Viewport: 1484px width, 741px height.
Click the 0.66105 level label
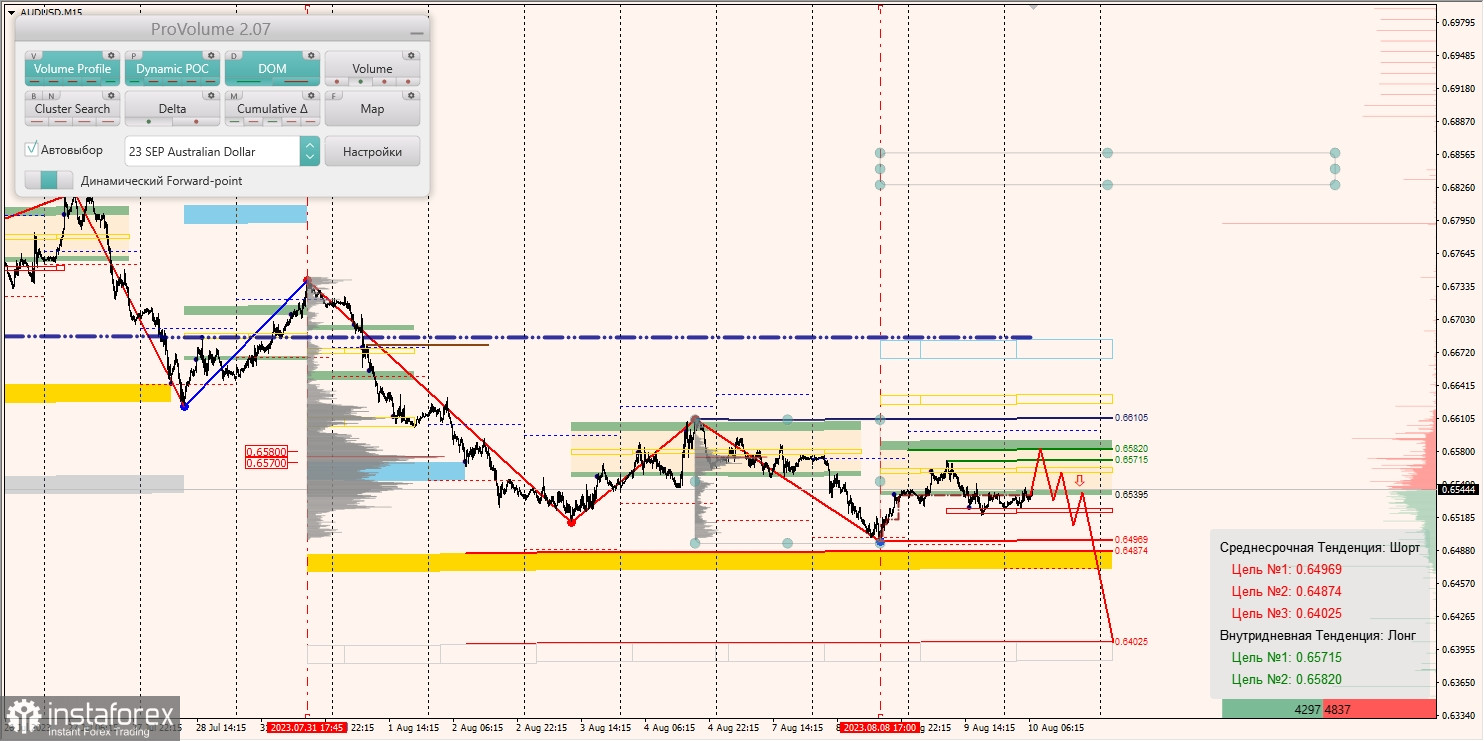[1131, 418]
